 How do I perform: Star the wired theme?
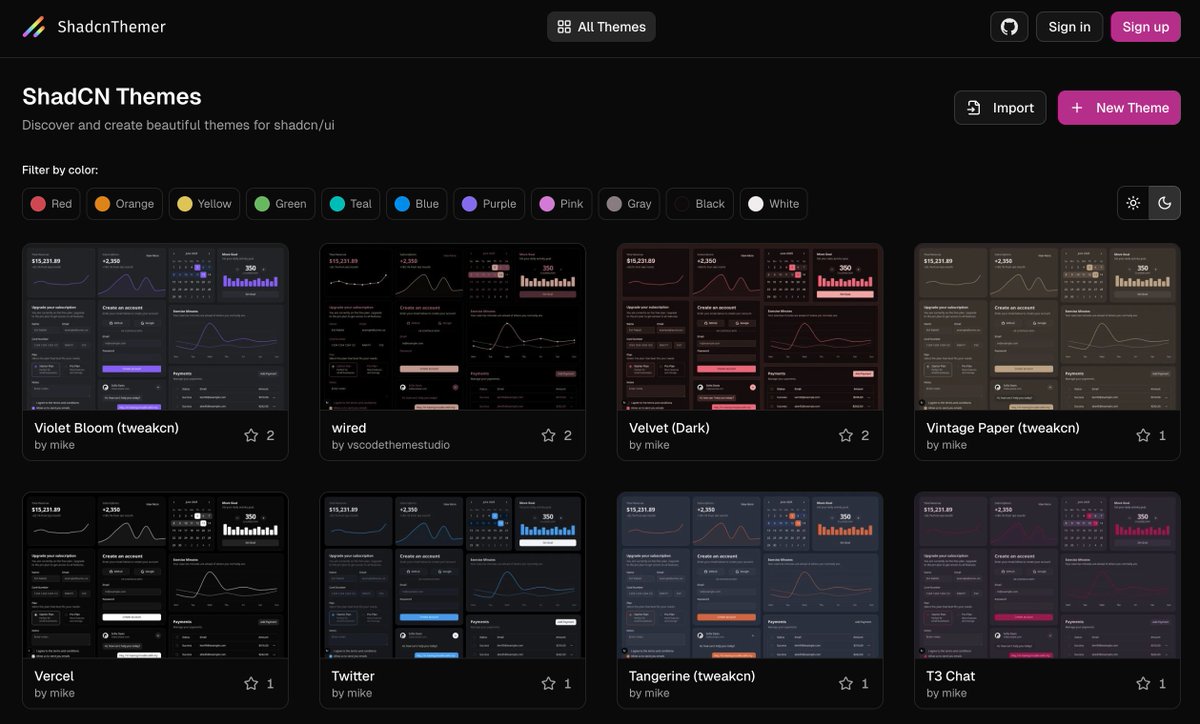click(x=549, y=435)
